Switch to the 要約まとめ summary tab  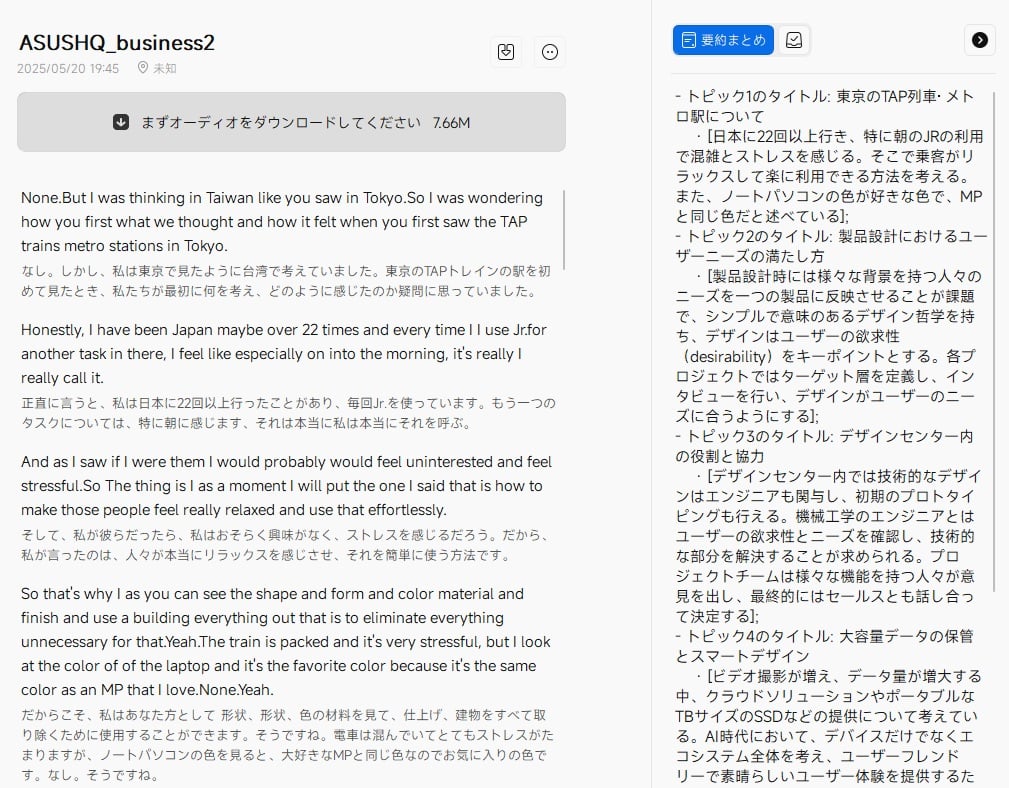click(723, 40)
